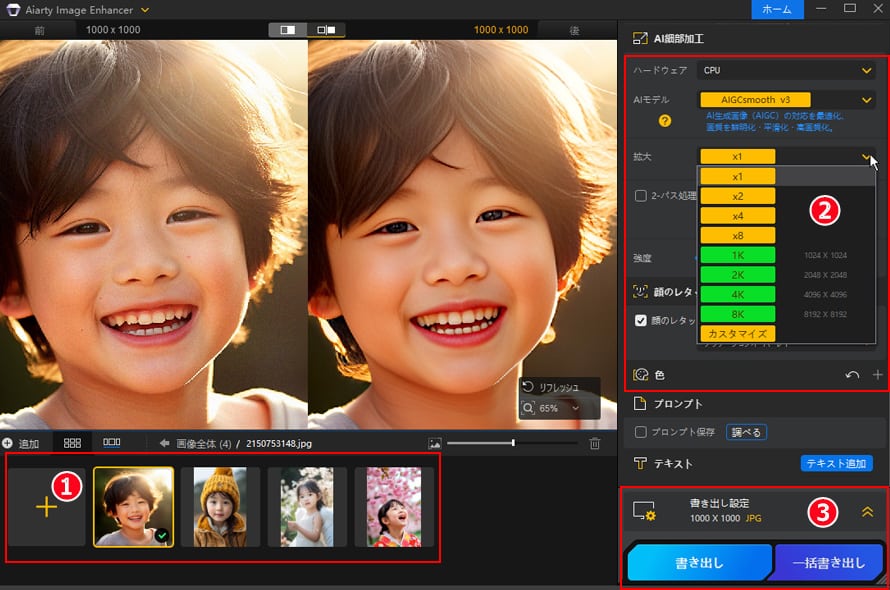Open the 追加 (add image) plus icon
The height and width of the screenshot is (590, 890).
tap(8, 442)
